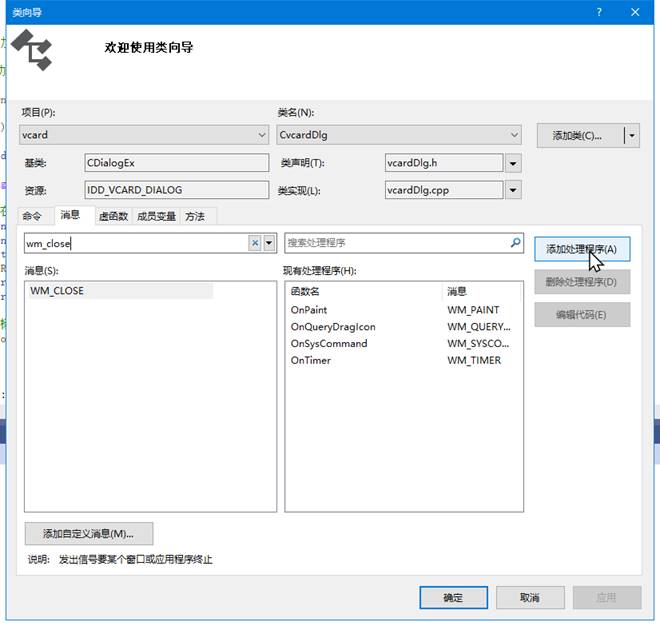Screen dimensions: 660x626
Task: Confirm with the 确定 button
Action: (x=453, y=597)
